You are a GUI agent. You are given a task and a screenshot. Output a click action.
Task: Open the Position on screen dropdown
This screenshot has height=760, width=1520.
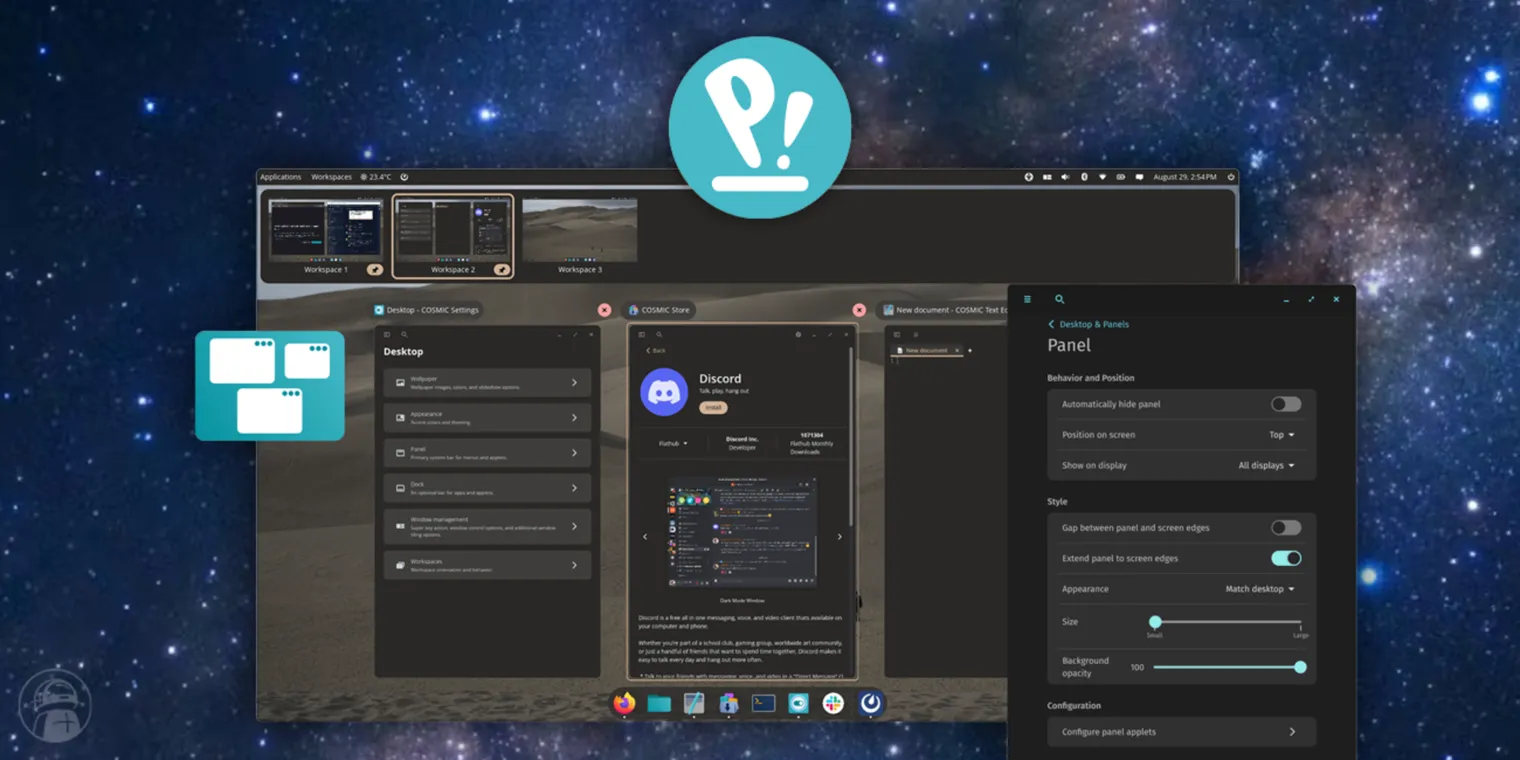click(1283, 434)
